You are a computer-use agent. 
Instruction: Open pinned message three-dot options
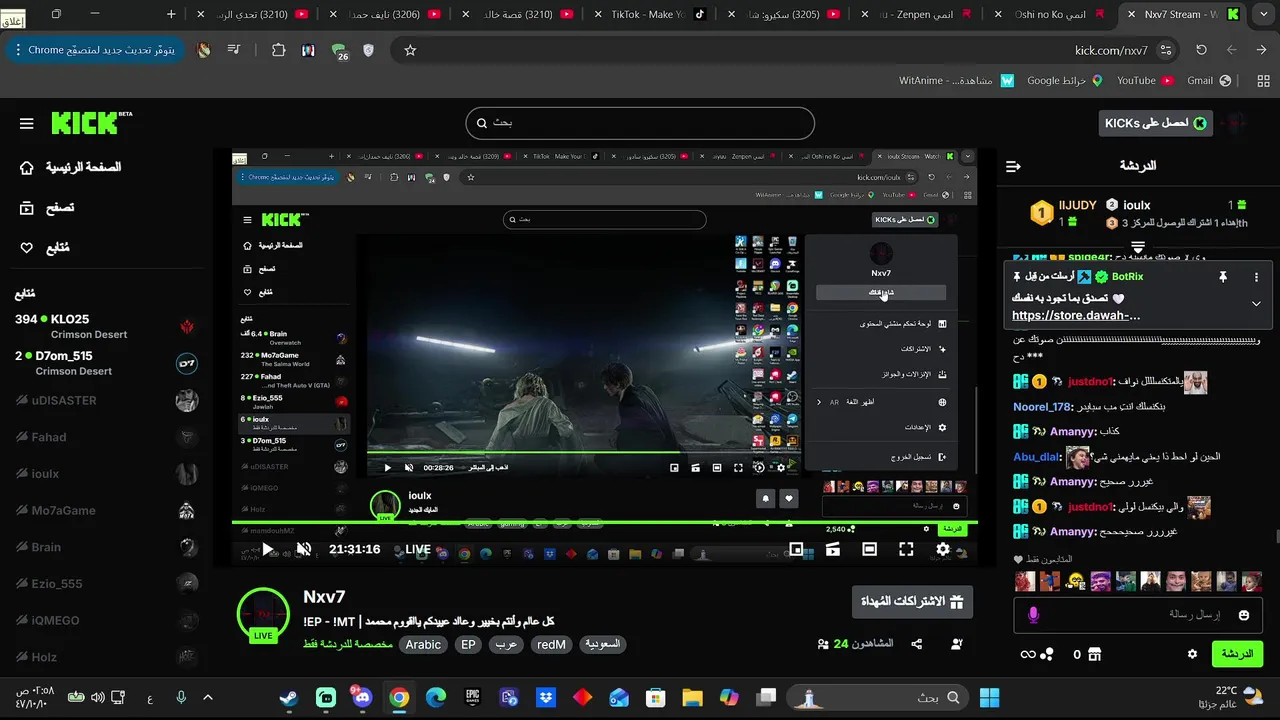click(x=1256, y=277)
